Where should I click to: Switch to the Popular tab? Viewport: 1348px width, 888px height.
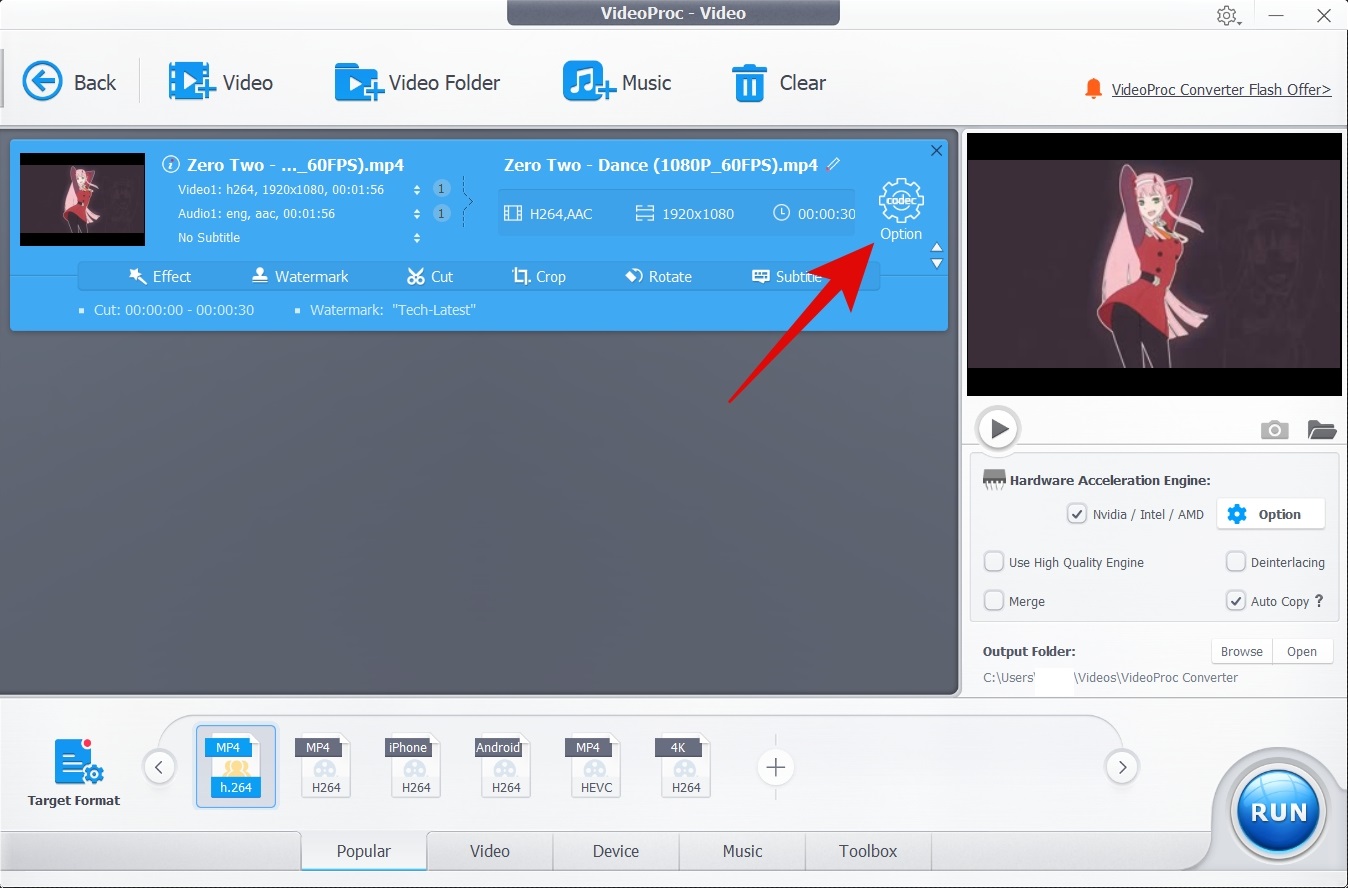364,851
